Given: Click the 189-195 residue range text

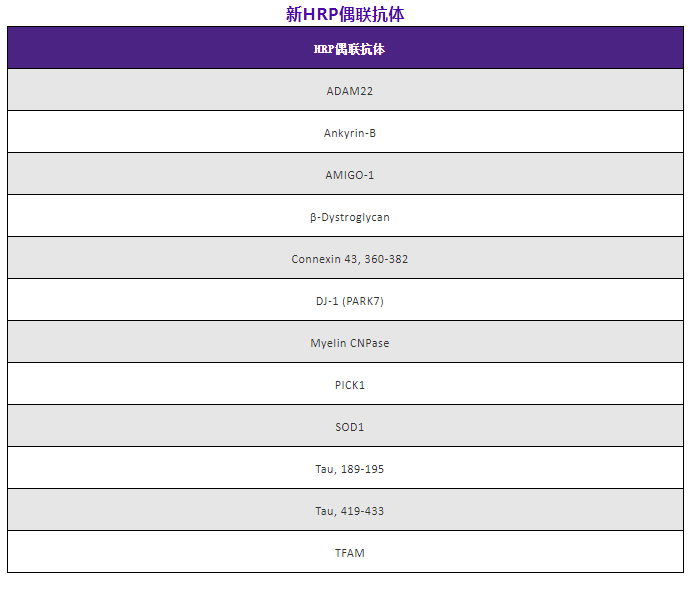Looking at the screenshot, I should (x=362, y=469).
